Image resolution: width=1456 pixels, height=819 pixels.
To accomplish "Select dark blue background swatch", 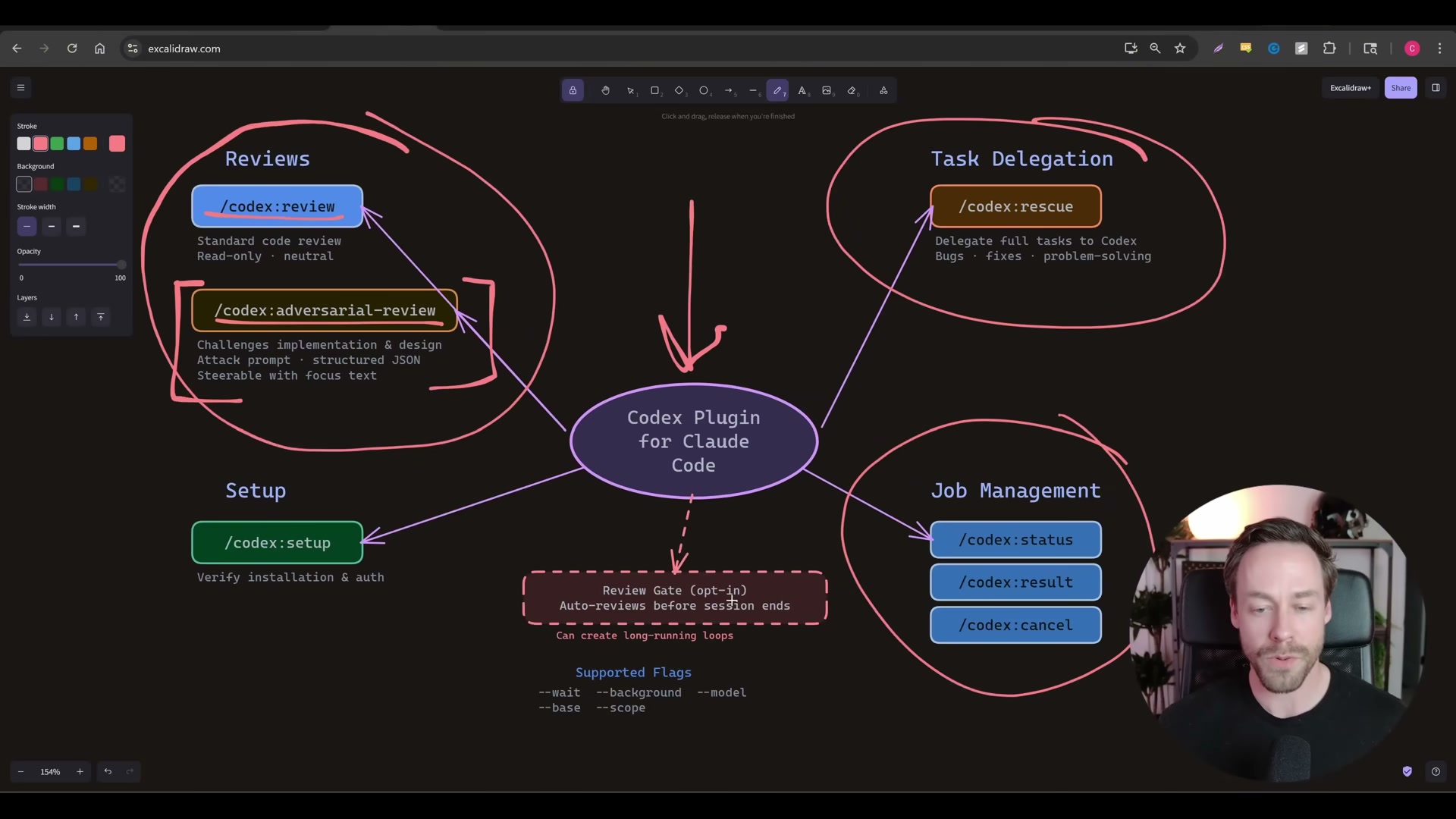I will click(74, 184).
